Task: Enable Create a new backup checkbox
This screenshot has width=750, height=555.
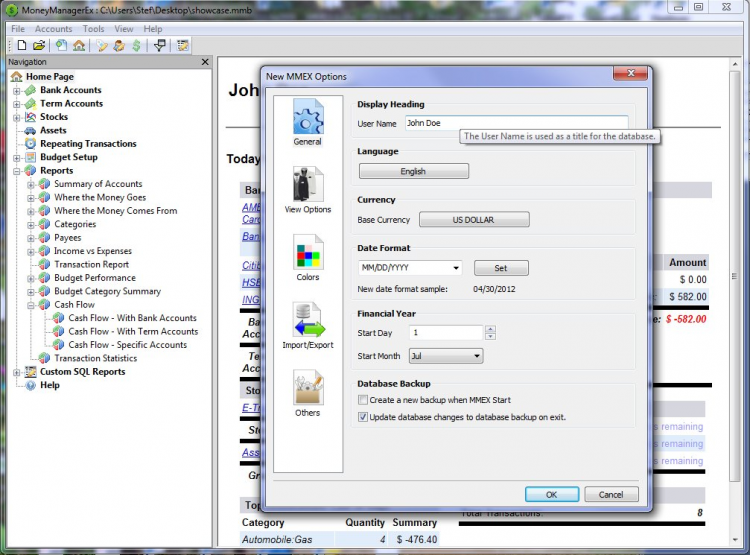Action: click(363, 400)
